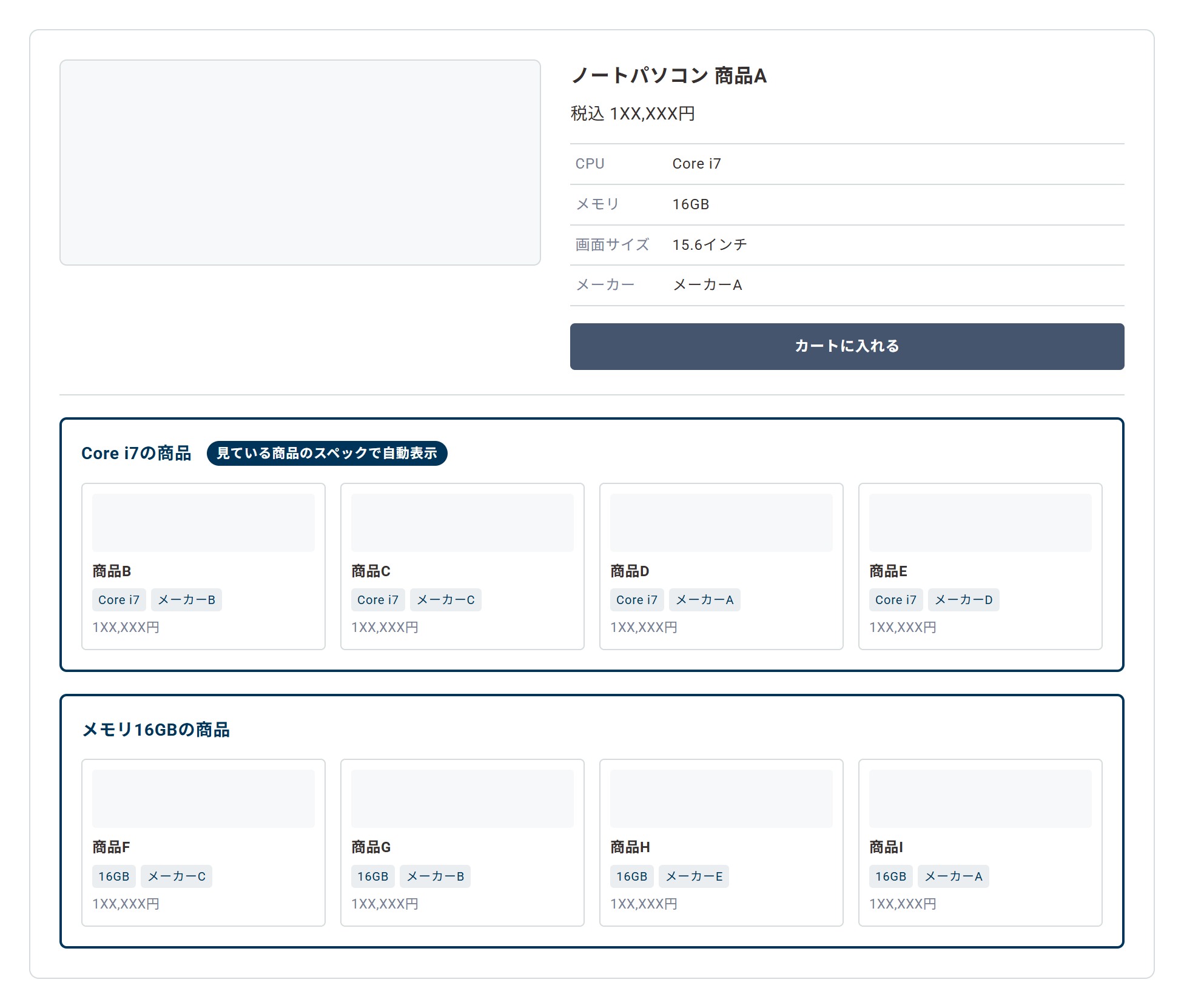The width and height of the screenshot is (1184, 1008).
Task: Click the Core i7 CPU spec value
Action: [x=696, y=164]
